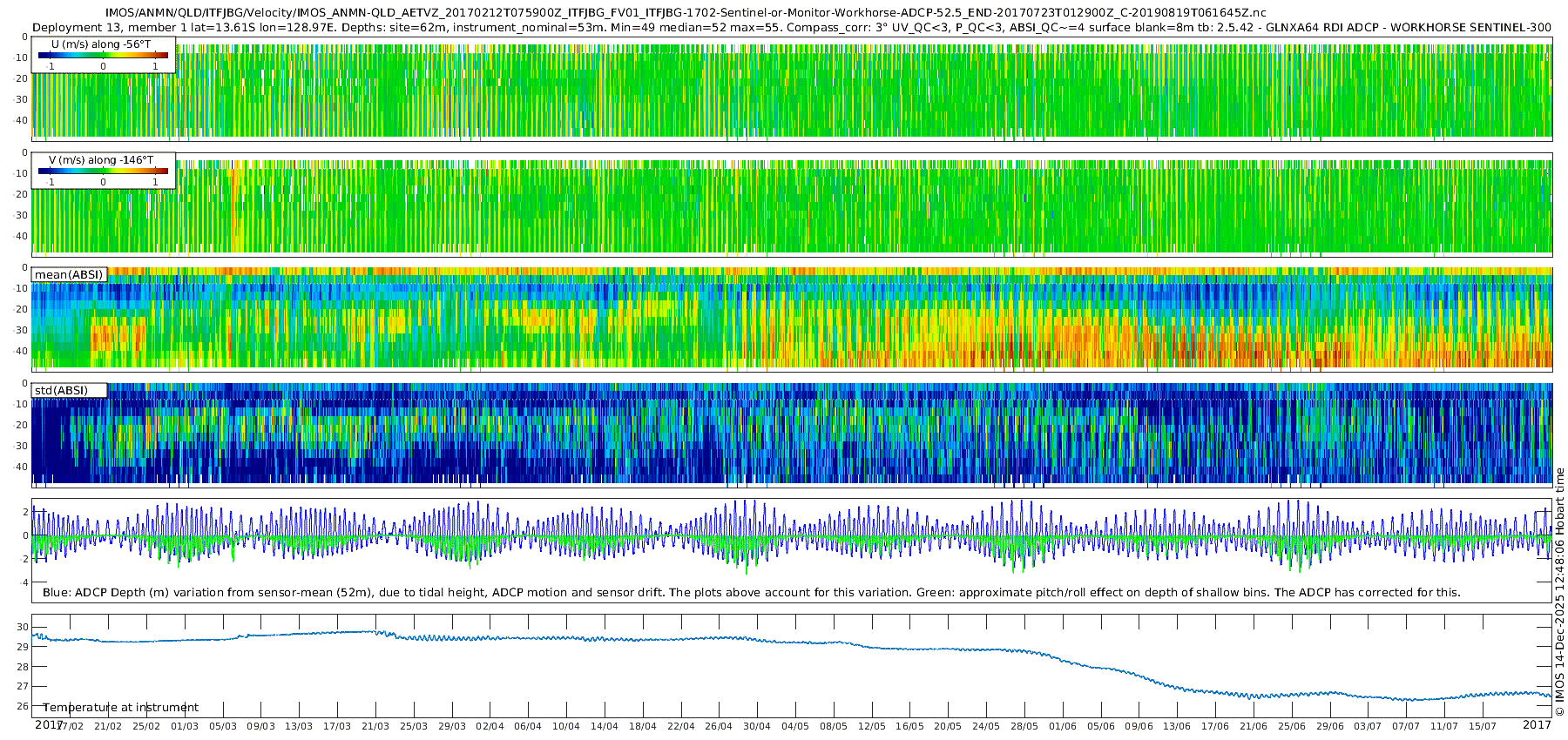Click the blue ADCP depth variation caption
The width and height of the screenshot is (1568, 740).
751,593
